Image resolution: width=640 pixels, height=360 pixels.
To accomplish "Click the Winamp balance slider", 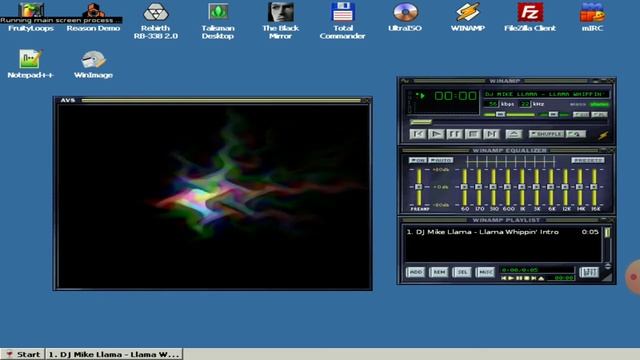I will (x=554, y=115).
